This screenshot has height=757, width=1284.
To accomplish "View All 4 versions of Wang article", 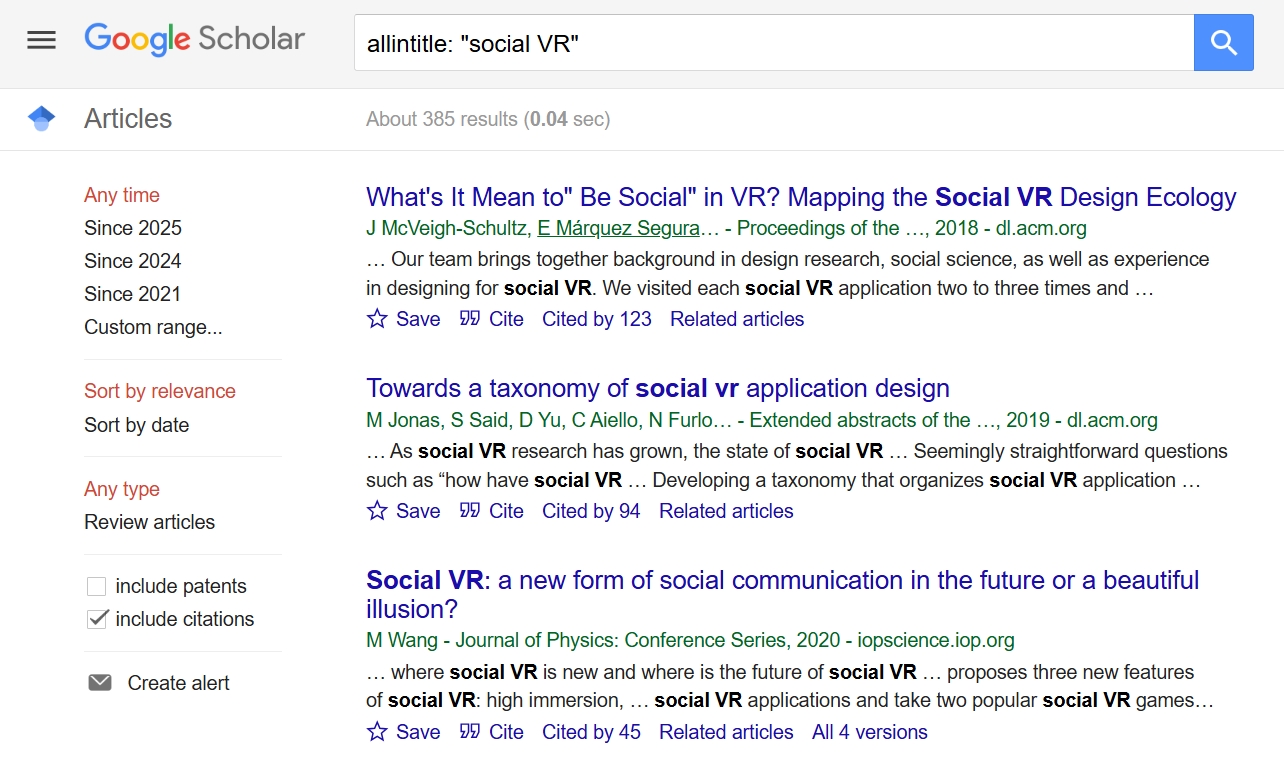I will (x=869, y=732).
